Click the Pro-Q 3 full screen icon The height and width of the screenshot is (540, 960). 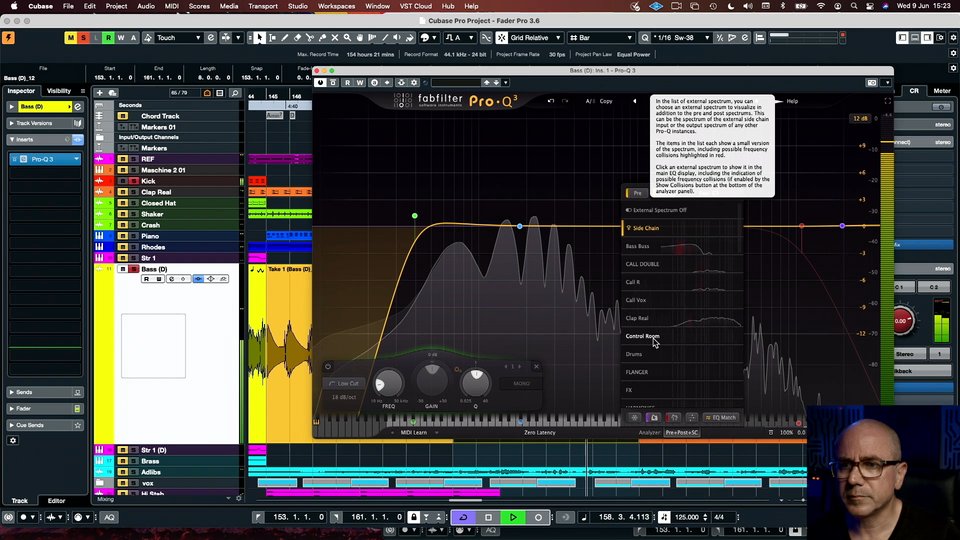[888, 101]
